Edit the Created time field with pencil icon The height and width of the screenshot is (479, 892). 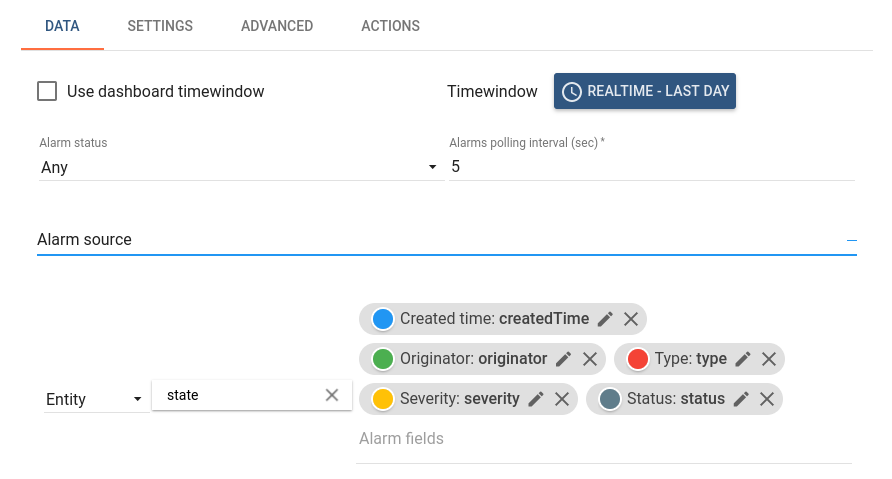(x=605, y=319)
